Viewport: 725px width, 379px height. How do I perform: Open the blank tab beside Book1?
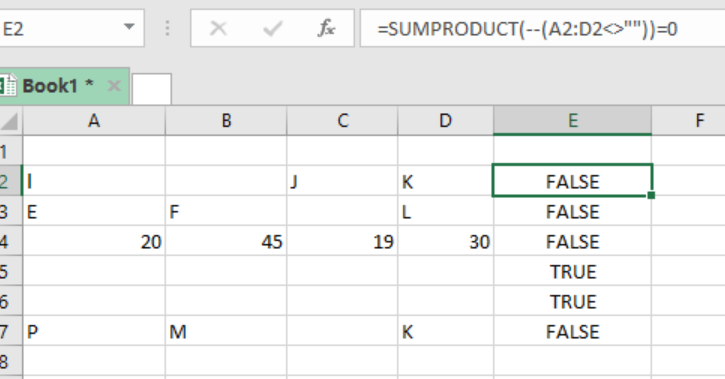pyautogui.click(x=152, y=89)
